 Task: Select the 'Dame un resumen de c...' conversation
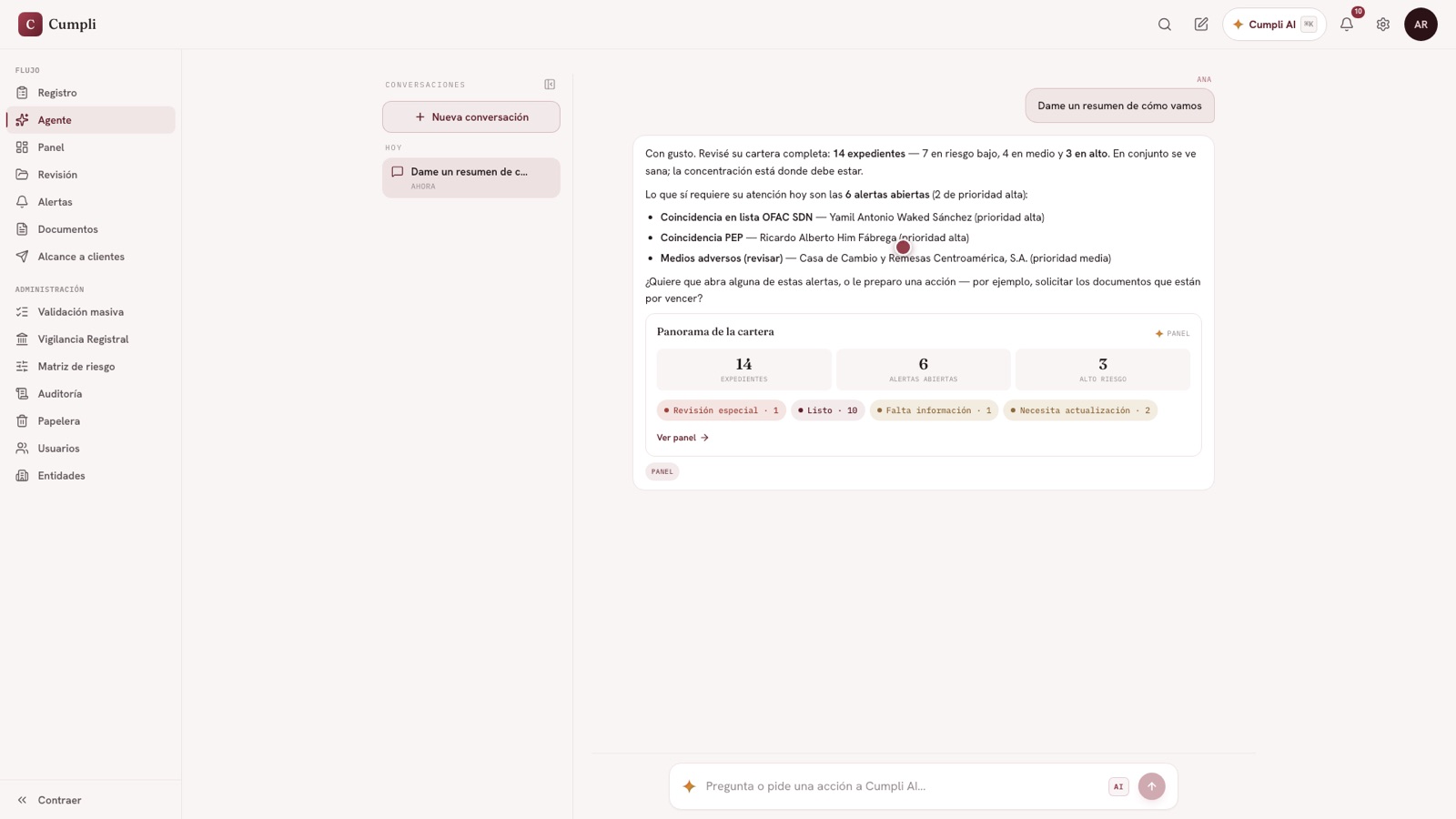[x=471, y=178]
